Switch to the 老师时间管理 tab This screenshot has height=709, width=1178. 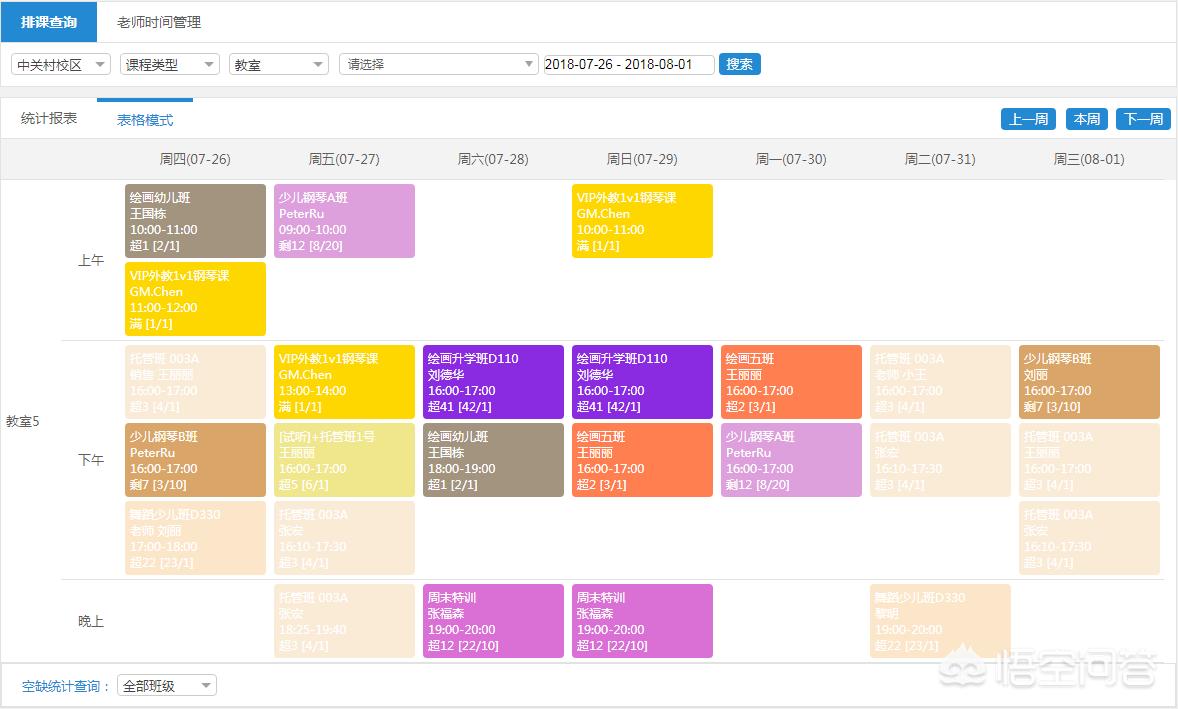(158, 22)
